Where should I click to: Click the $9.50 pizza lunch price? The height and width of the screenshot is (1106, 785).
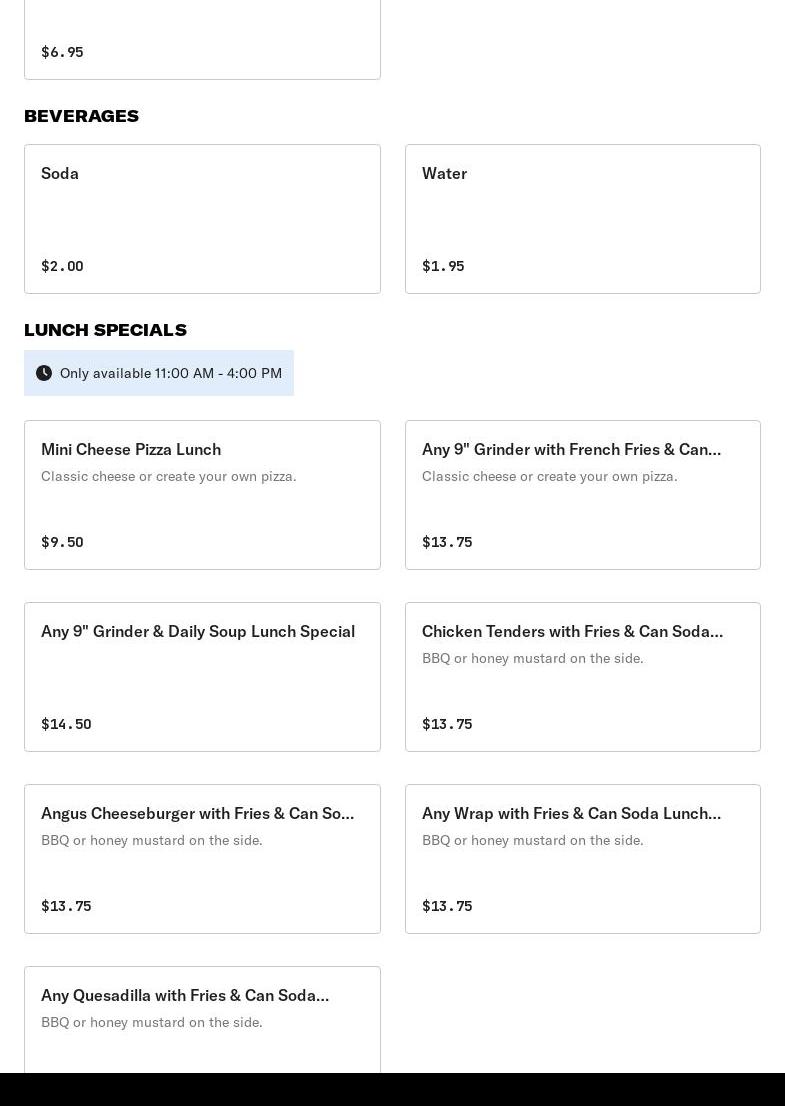[x=62, y=542]
